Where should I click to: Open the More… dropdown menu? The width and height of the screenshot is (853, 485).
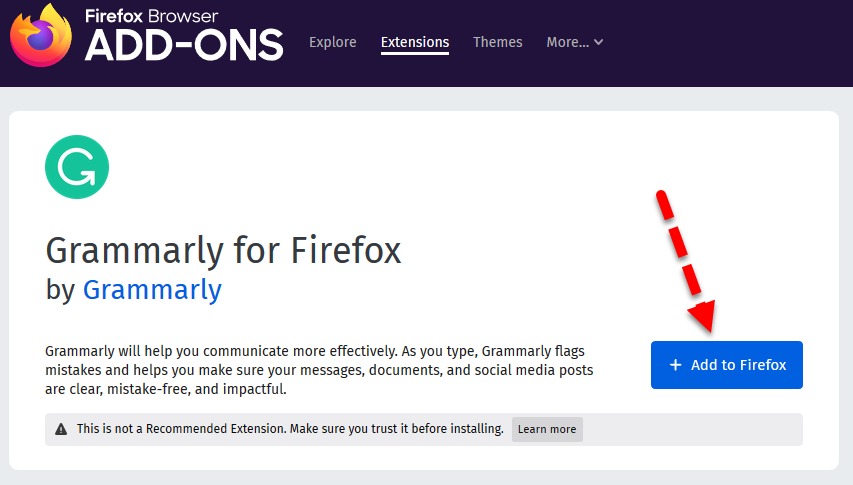pos(574,42)
